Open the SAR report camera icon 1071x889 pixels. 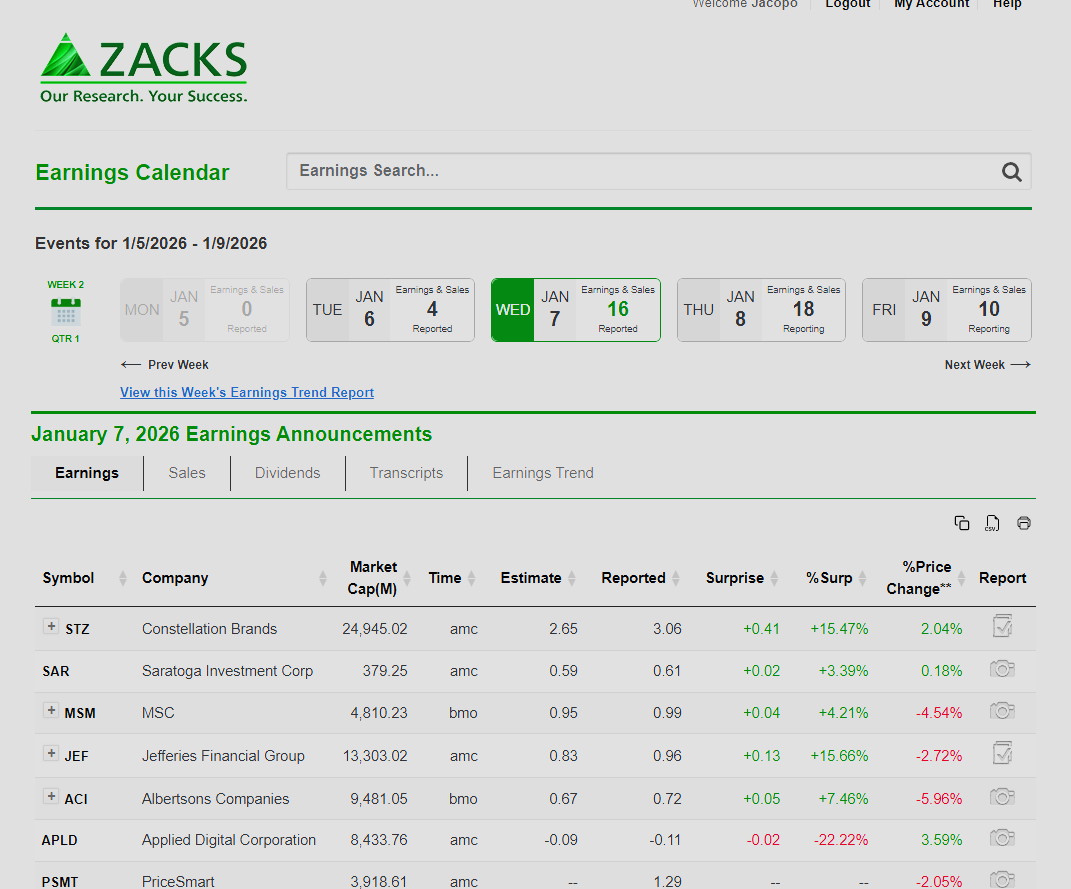tap(1002, 669)
